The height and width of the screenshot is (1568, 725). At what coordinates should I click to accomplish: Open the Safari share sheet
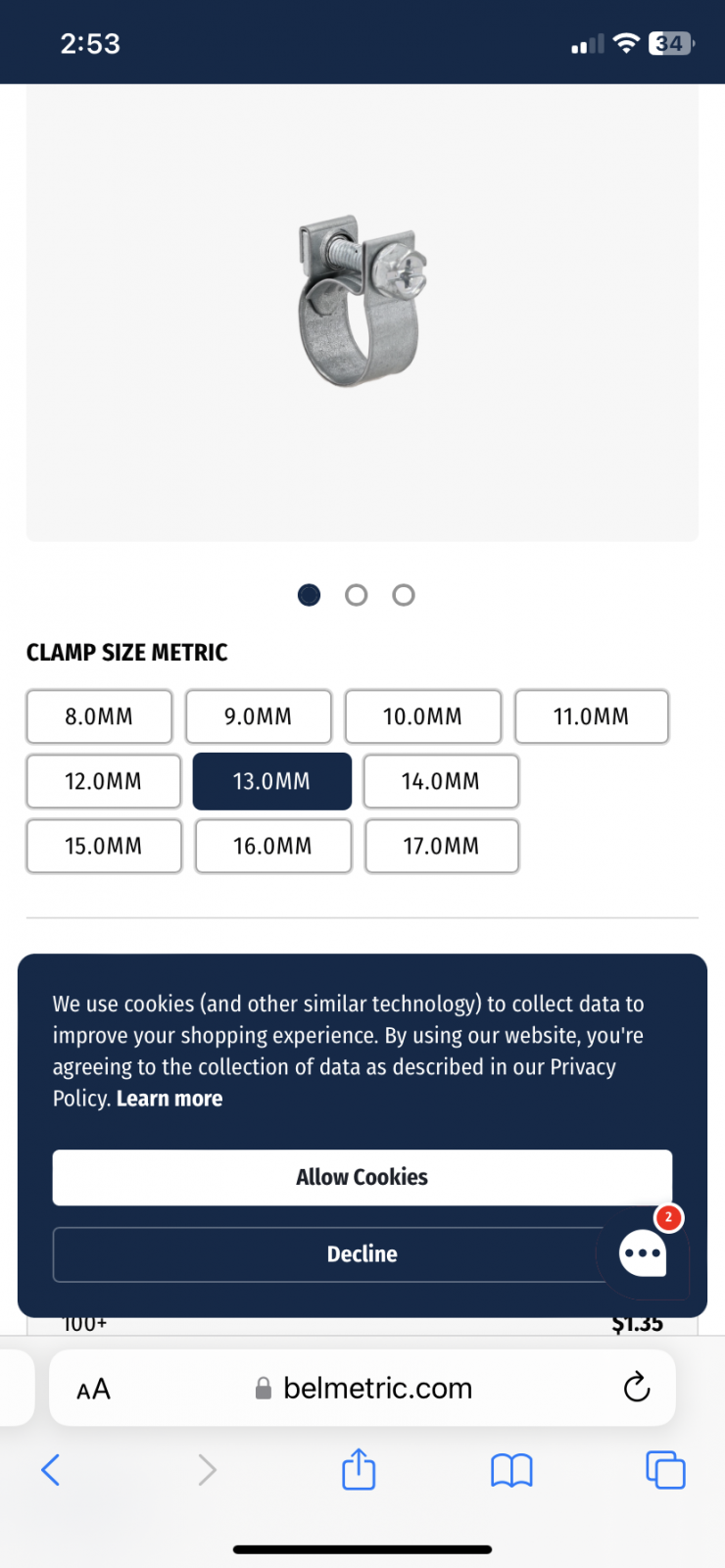(359, 1469)
